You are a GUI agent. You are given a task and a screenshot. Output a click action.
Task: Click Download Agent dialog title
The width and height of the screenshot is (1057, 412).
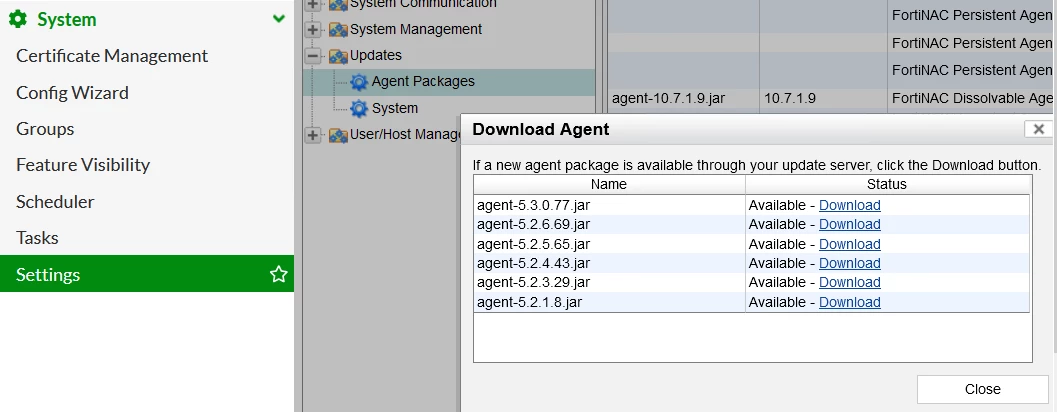541,129
